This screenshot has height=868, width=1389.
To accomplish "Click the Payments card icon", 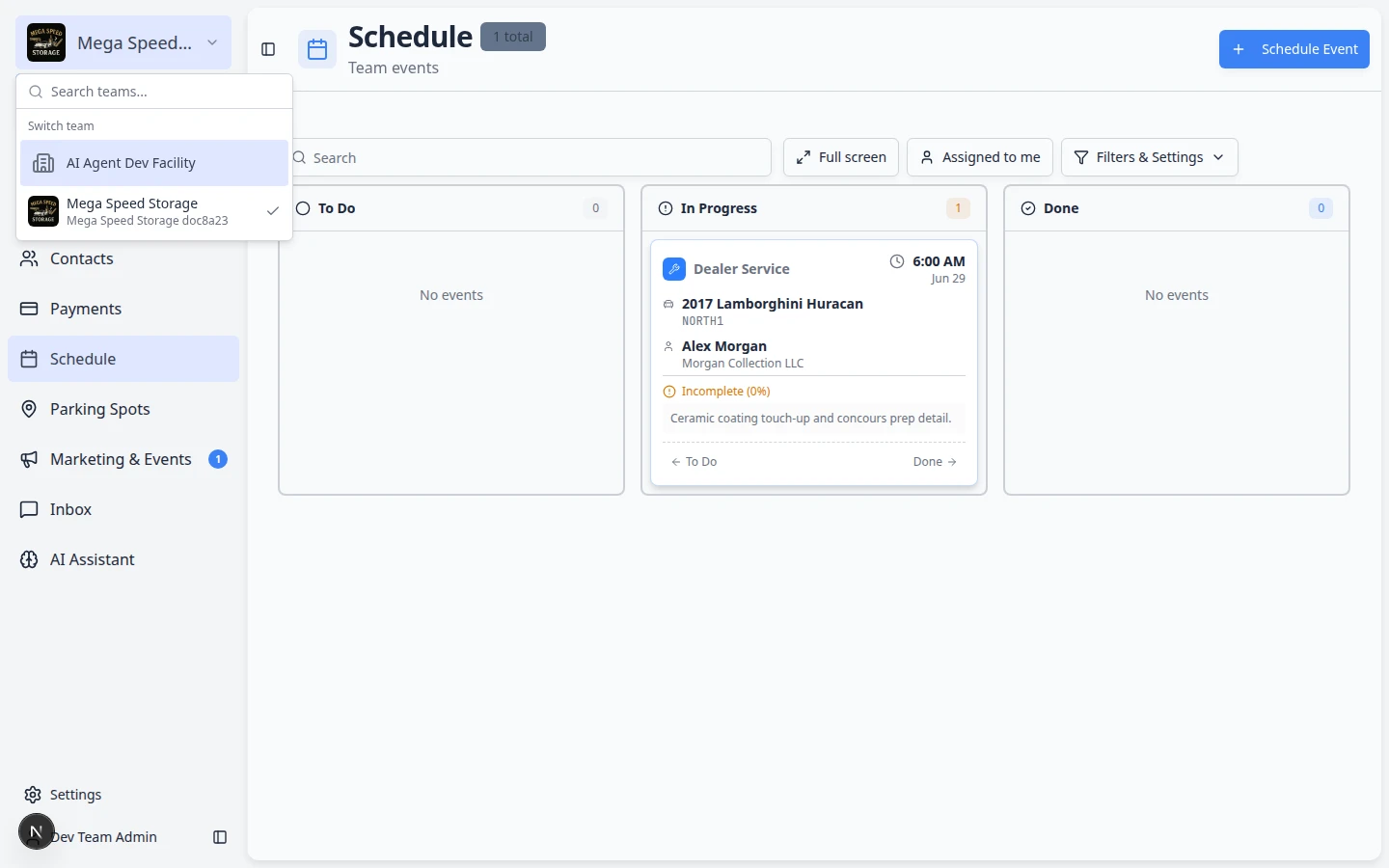I will 30,309.
